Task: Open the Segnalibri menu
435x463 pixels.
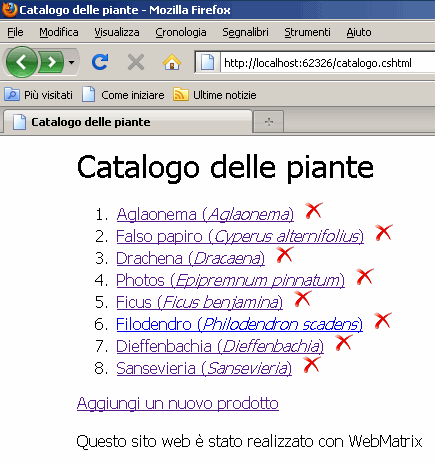Action: (x=245, y=32)
